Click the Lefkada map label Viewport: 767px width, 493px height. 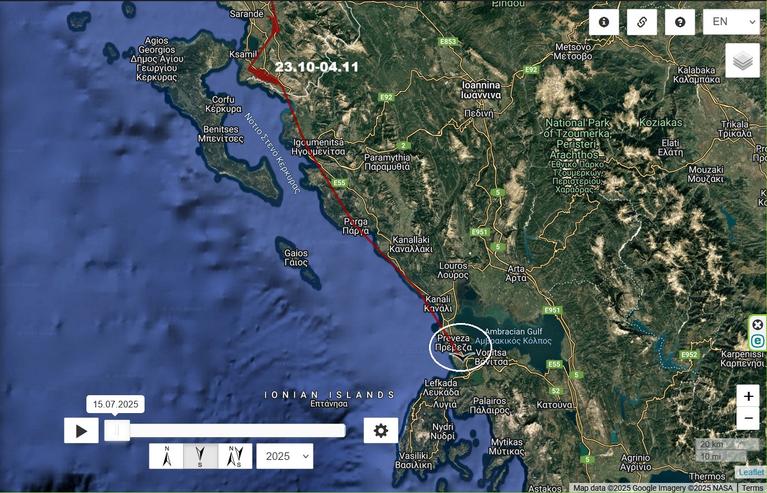coord(441,387)
